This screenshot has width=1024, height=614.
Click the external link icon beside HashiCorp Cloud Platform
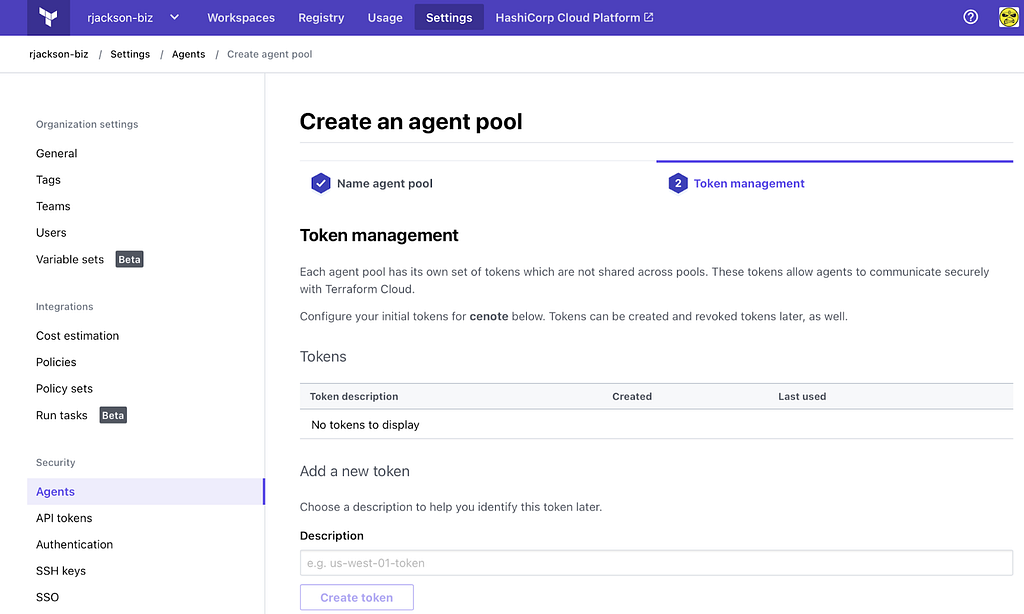point(648,17)
